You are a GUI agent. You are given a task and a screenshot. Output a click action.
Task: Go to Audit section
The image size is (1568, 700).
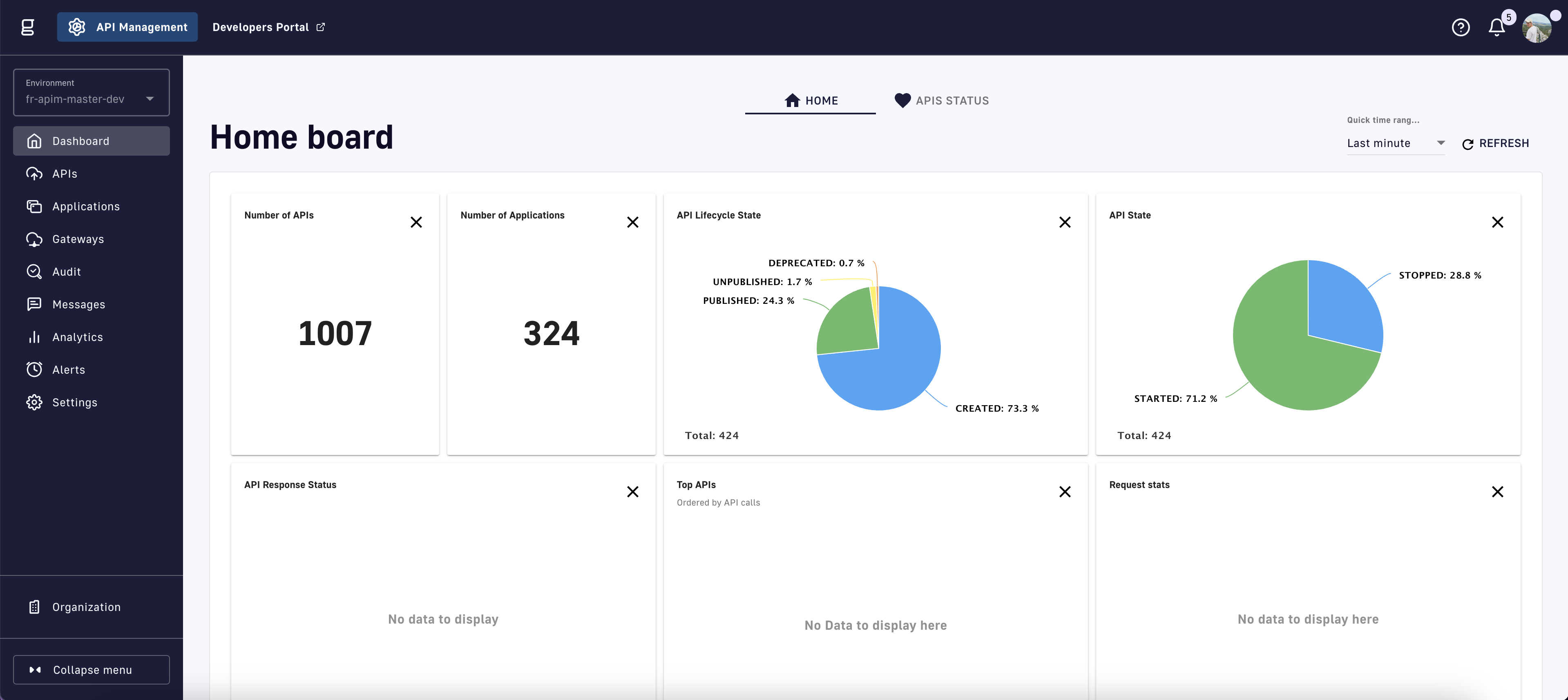[x=66, y=272]
